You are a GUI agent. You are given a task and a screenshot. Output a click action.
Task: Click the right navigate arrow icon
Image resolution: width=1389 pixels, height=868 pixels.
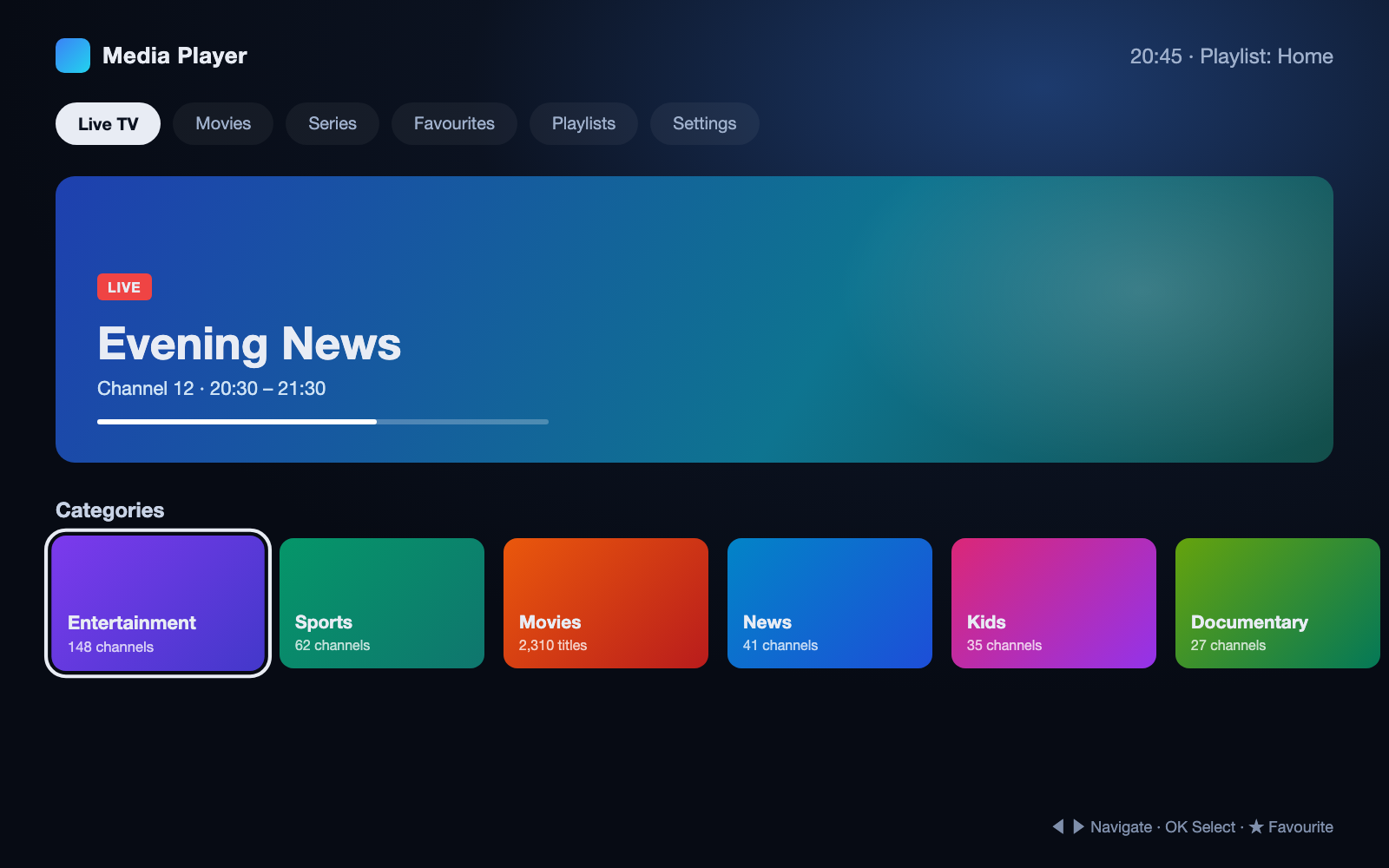coord(1079,826)
